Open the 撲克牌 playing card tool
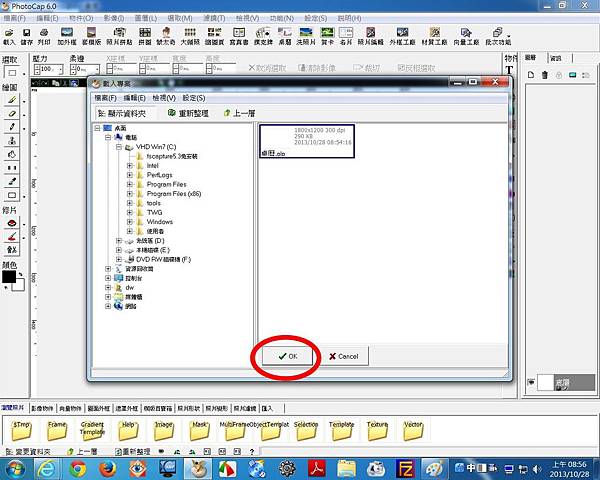Viewport: 600px width, 480px height. 263,36
